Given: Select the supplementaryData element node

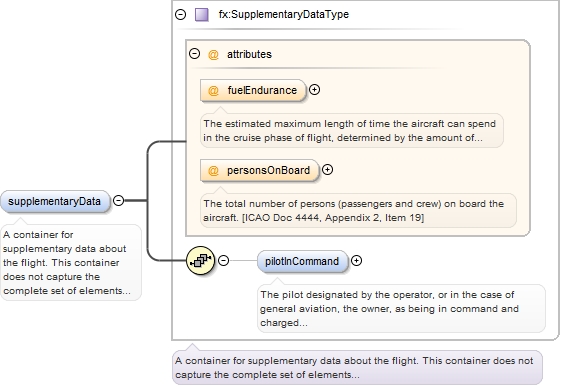Looking at the screenshot, I should click(x=55, y=202).
